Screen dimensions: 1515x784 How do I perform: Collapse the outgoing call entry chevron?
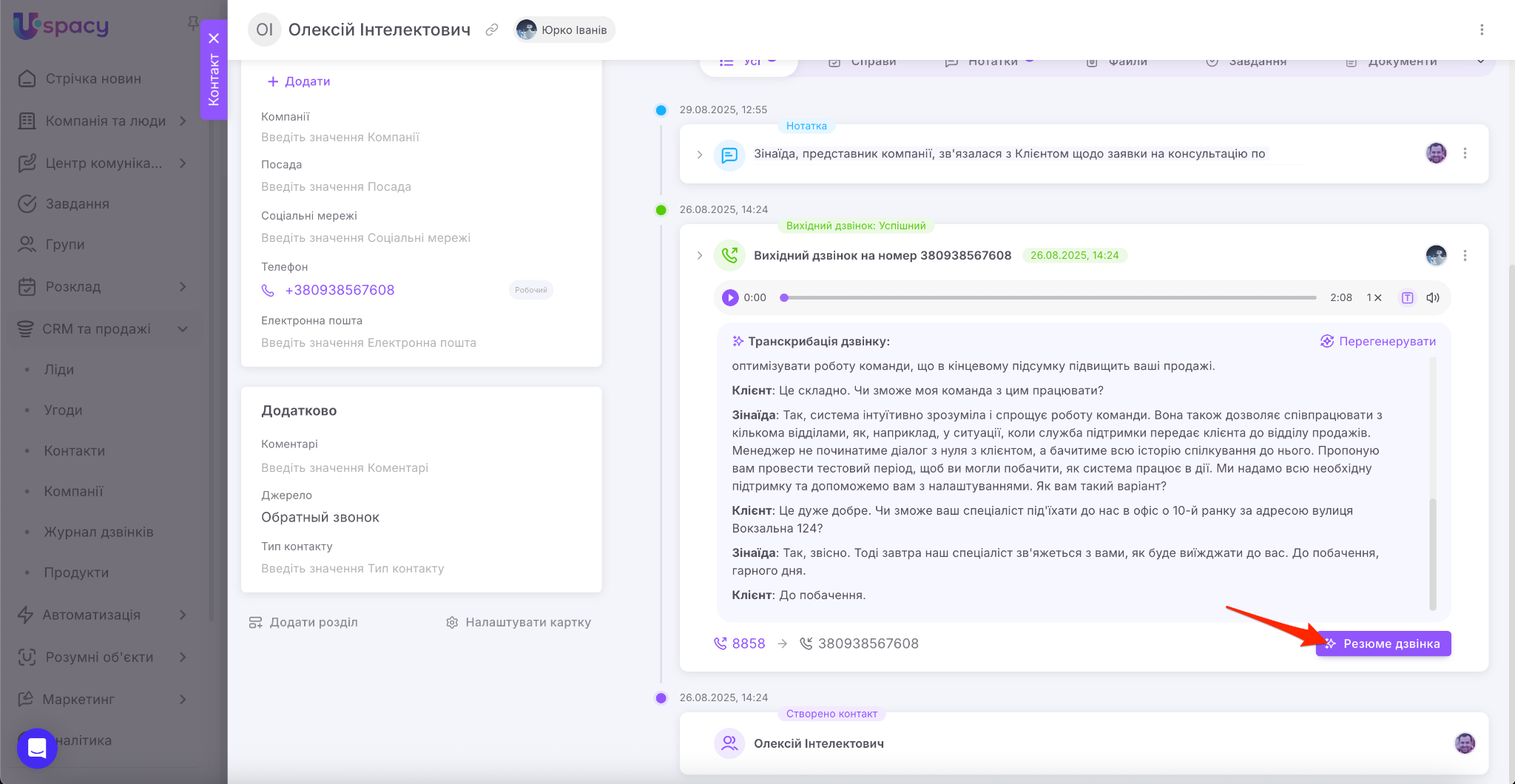(700, 255)
